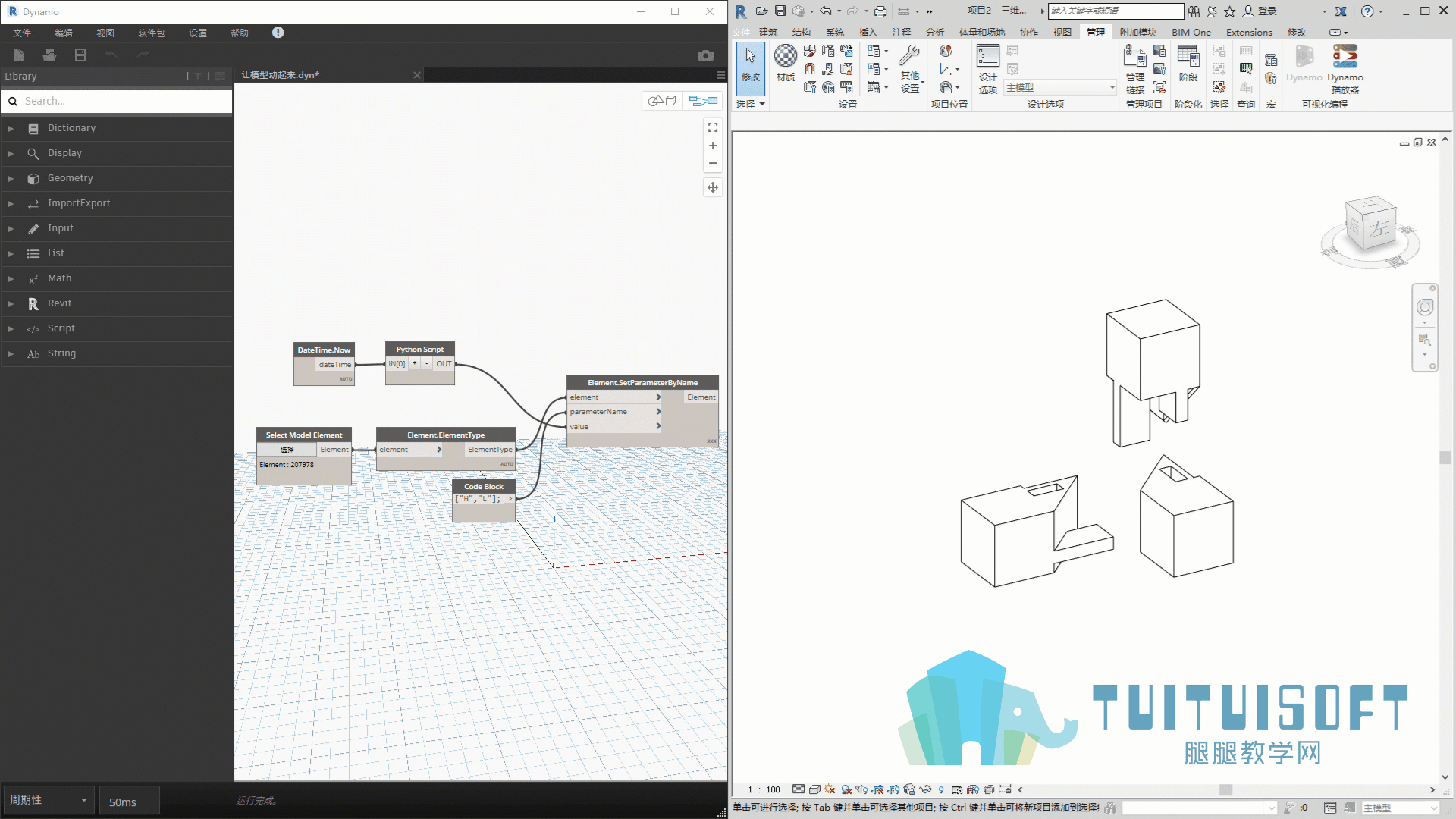Open the Phases (阶段) tool
The height and width of the screenshot is (819, 1456).
tap(1188, 63)
